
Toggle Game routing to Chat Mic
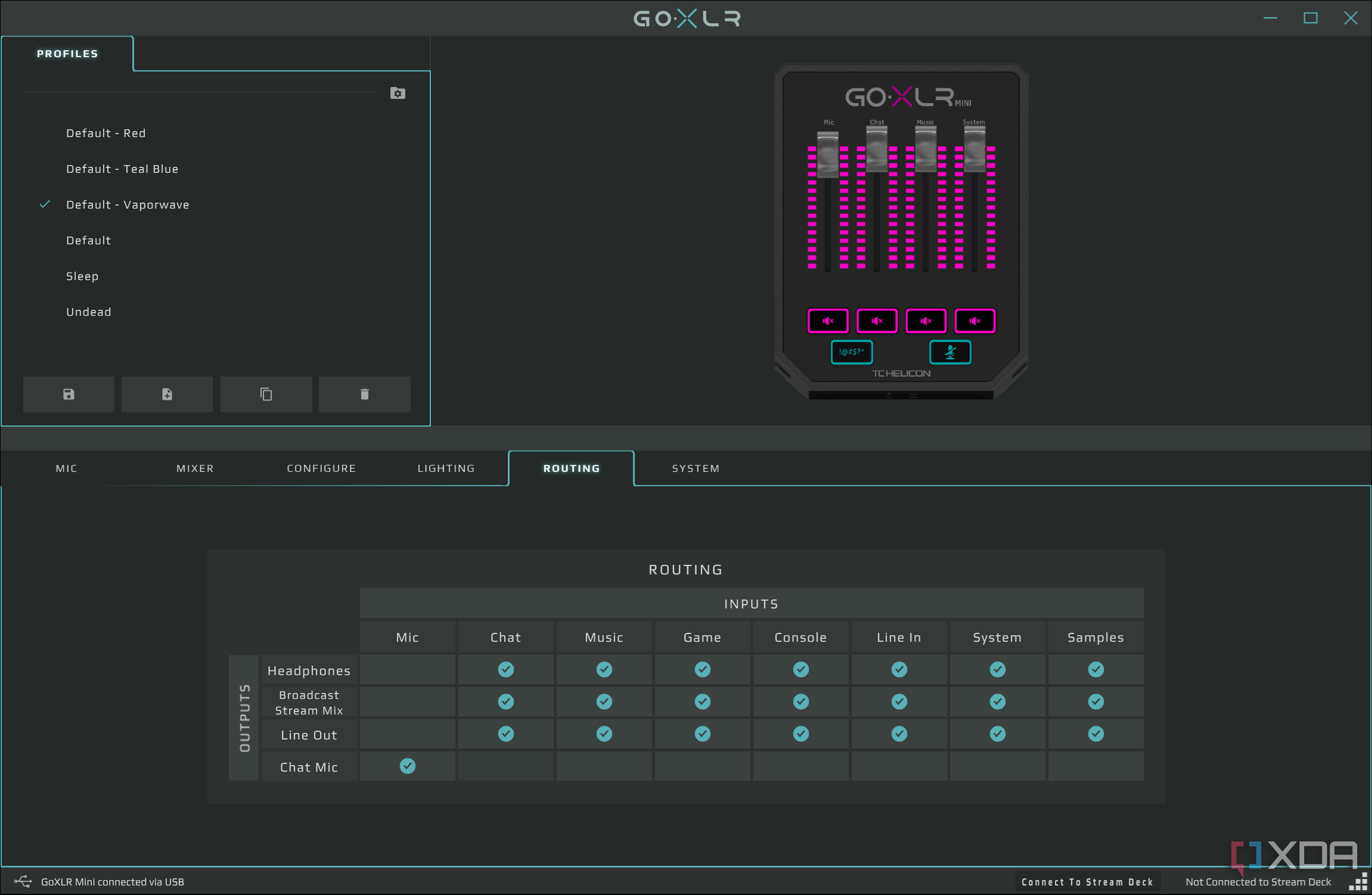pos(703,766)
